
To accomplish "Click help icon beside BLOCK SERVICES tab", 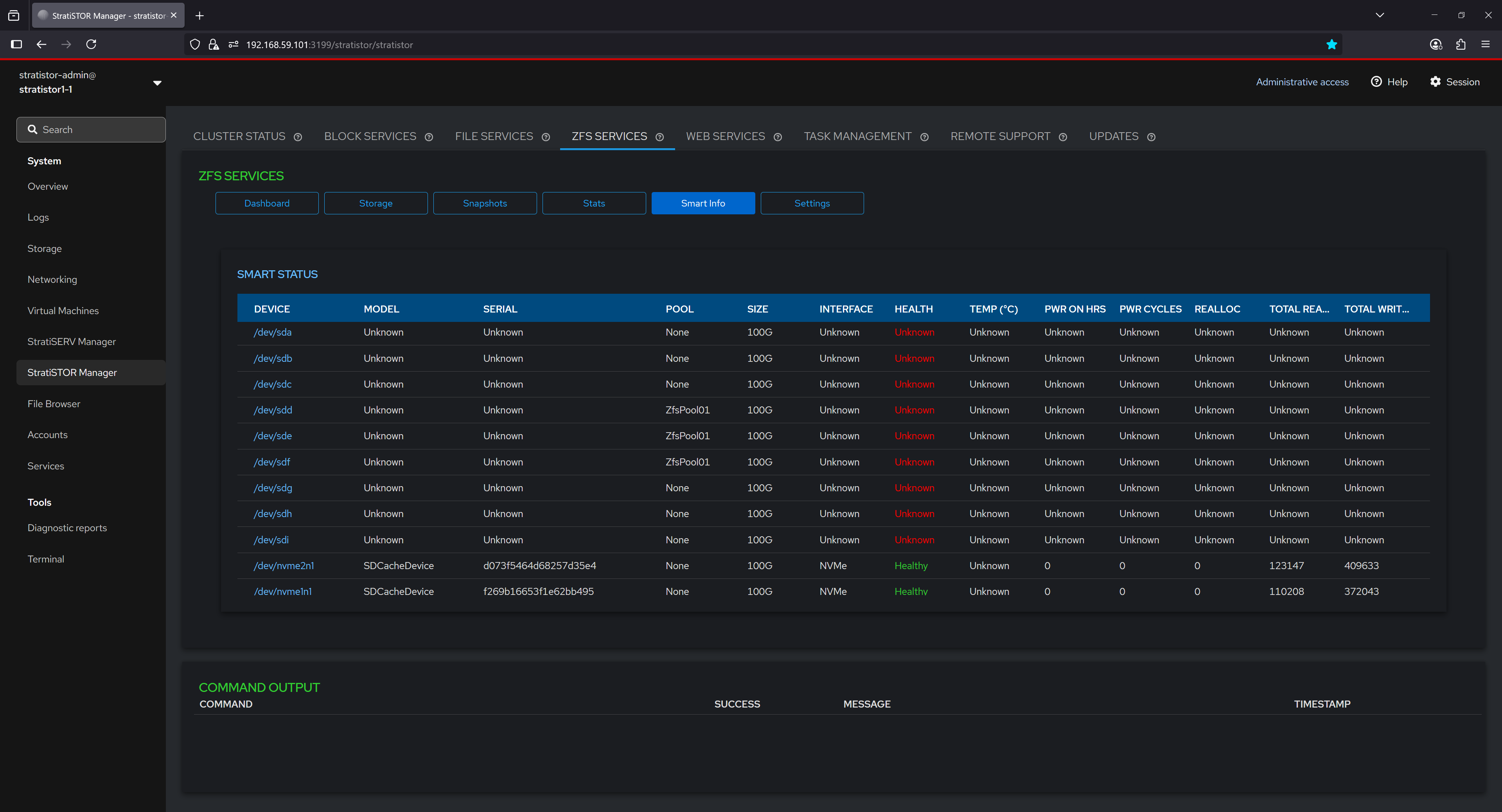I will [429, 137].
